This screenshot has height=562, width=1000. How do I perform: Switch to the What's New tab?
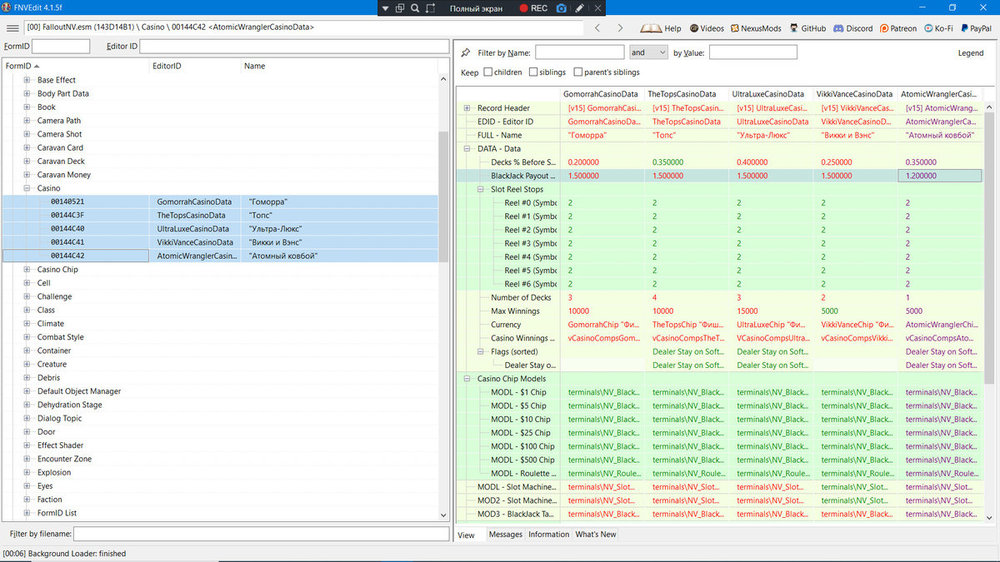(x=596, y=535)
